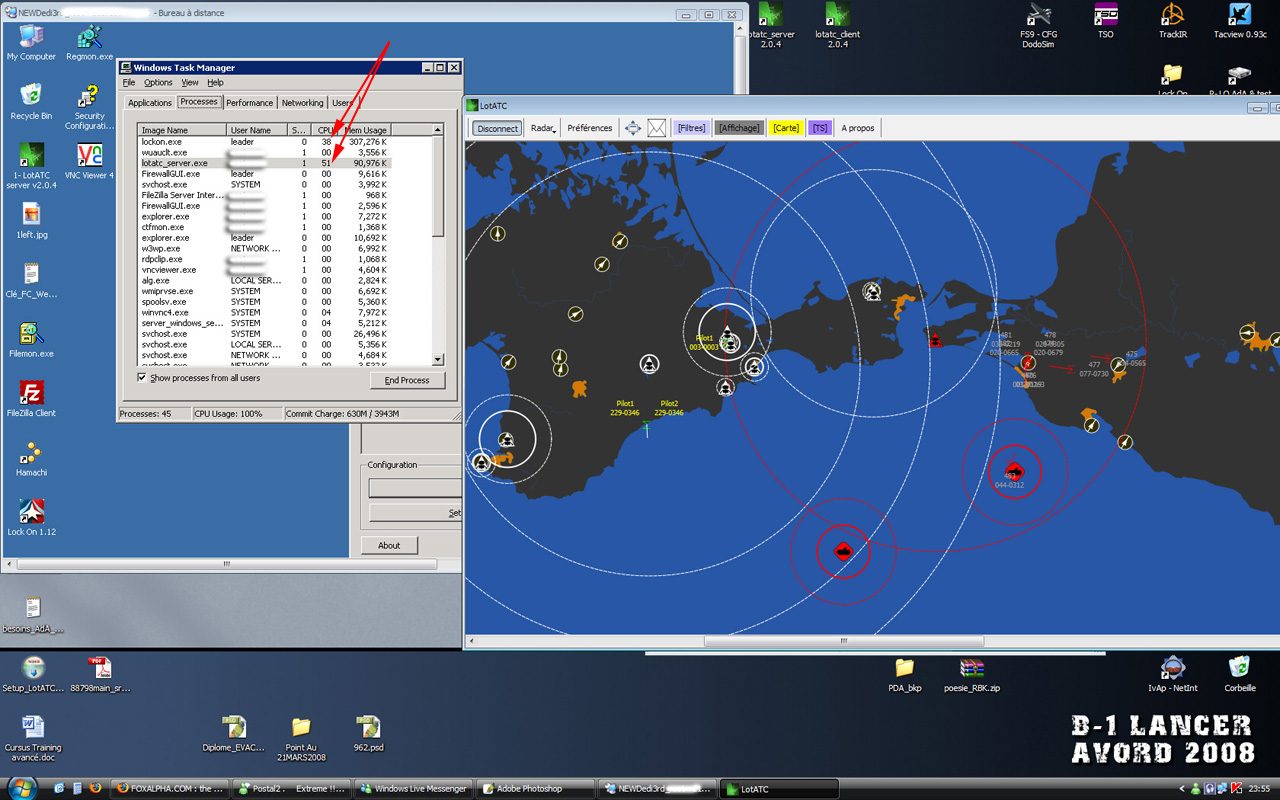Screen dimensions: 1280x800
Task: Click the envelope message icon in LotATC toolbar
Action: pos(657,128)
